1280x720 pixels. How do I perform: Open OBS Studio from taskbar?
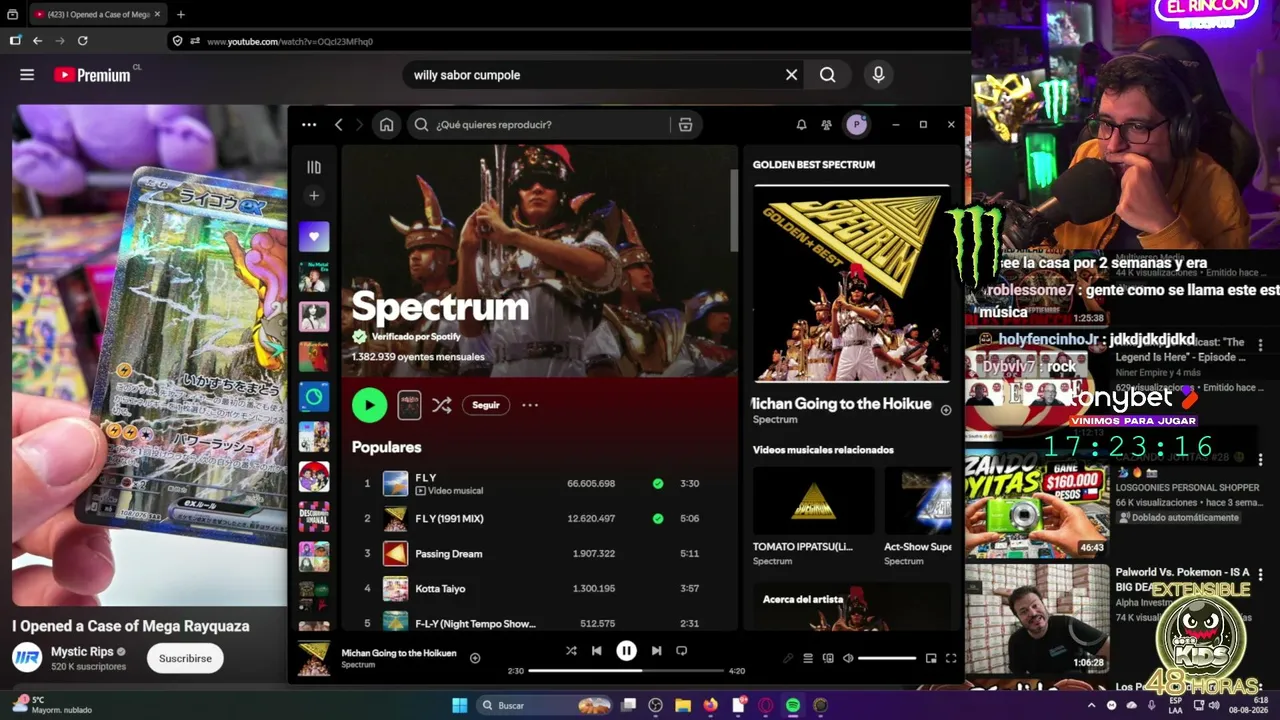point(656,705)
